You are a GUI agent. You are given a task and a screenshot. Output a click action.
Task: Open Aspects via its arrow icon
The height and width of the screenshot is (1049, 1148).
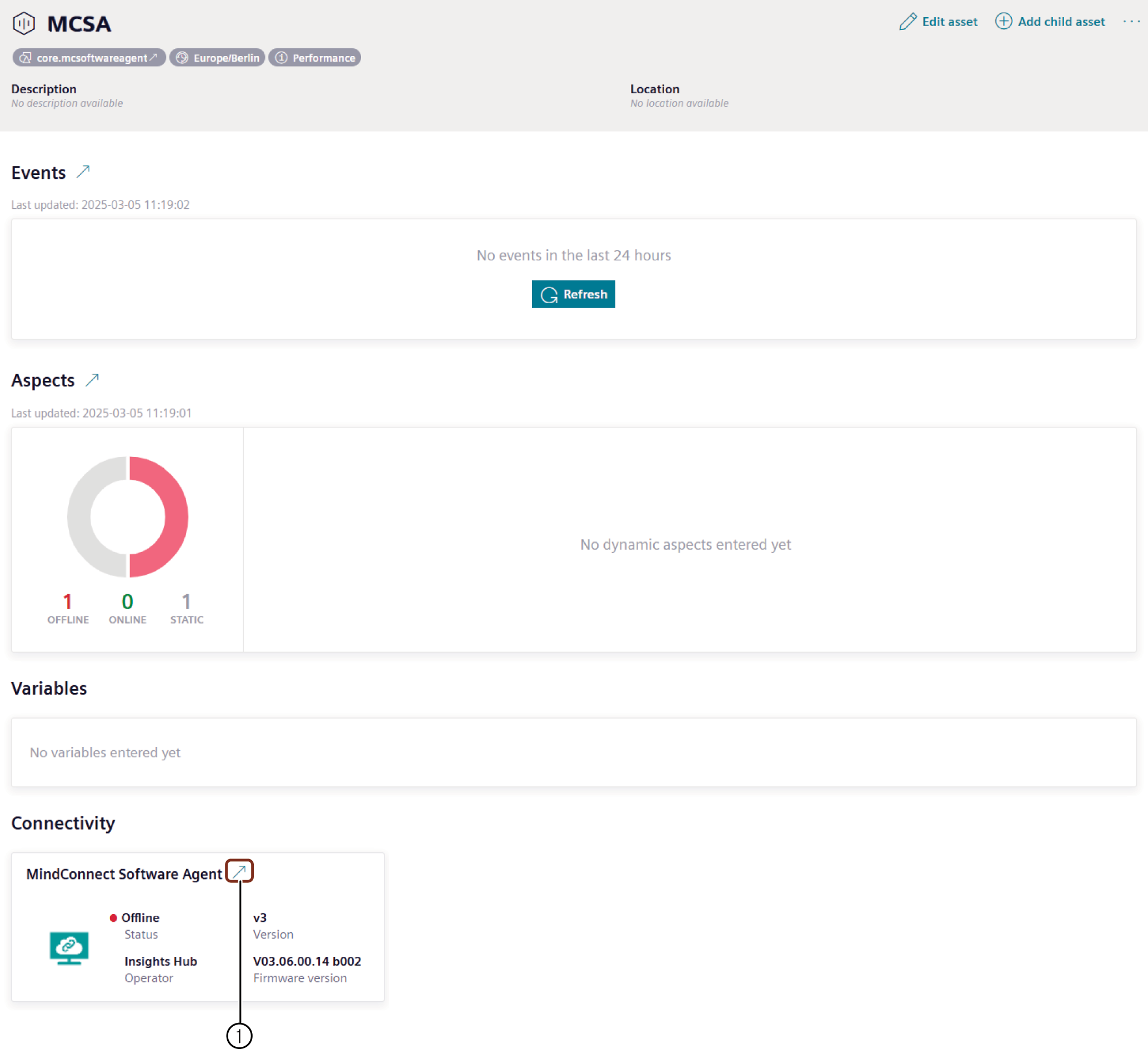coord(92,379)
